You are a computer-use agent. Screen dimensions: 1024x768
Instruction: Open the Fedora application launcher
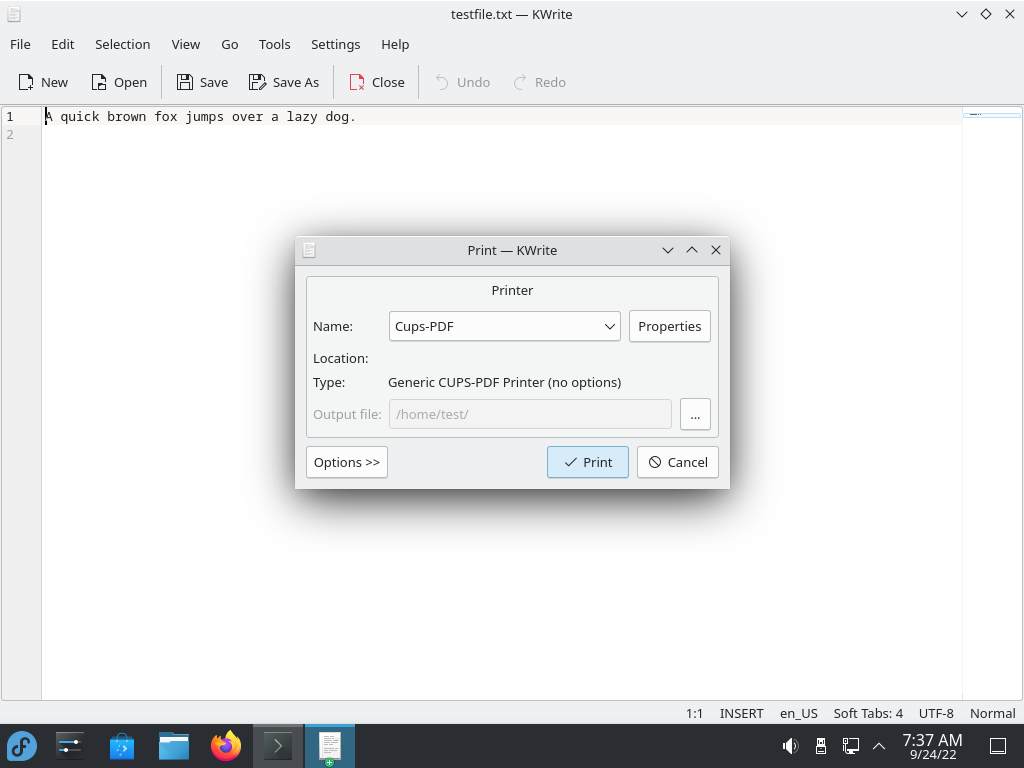coord(22,746)
